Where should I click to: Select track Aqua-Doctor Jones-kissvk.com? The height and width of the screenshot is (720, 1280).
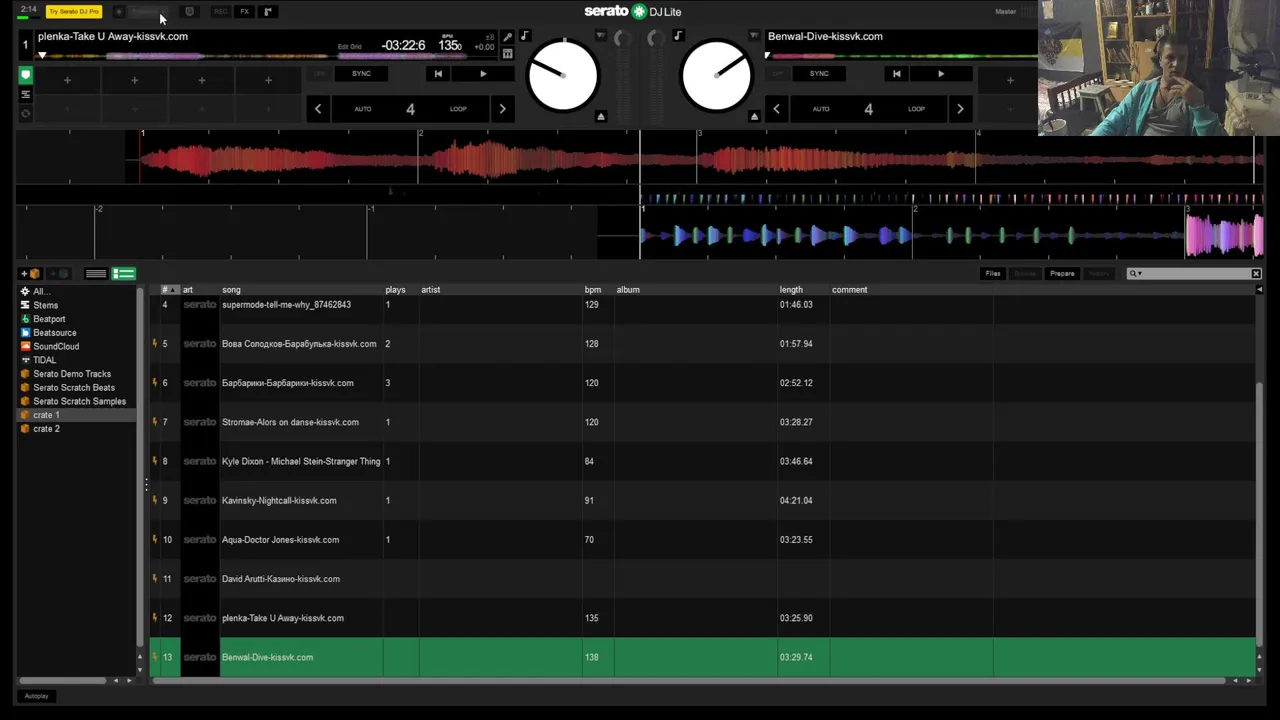(x=280, y=540)
